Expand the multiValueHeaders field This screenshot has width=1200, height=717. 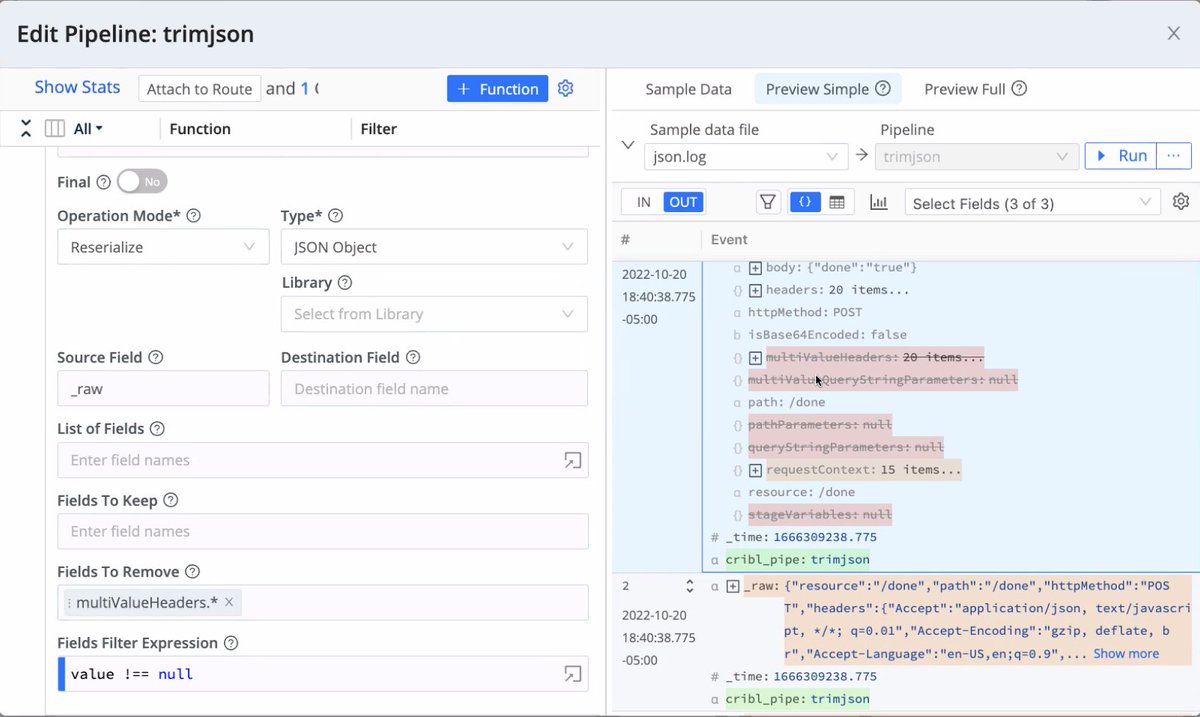tap(756, 358)
